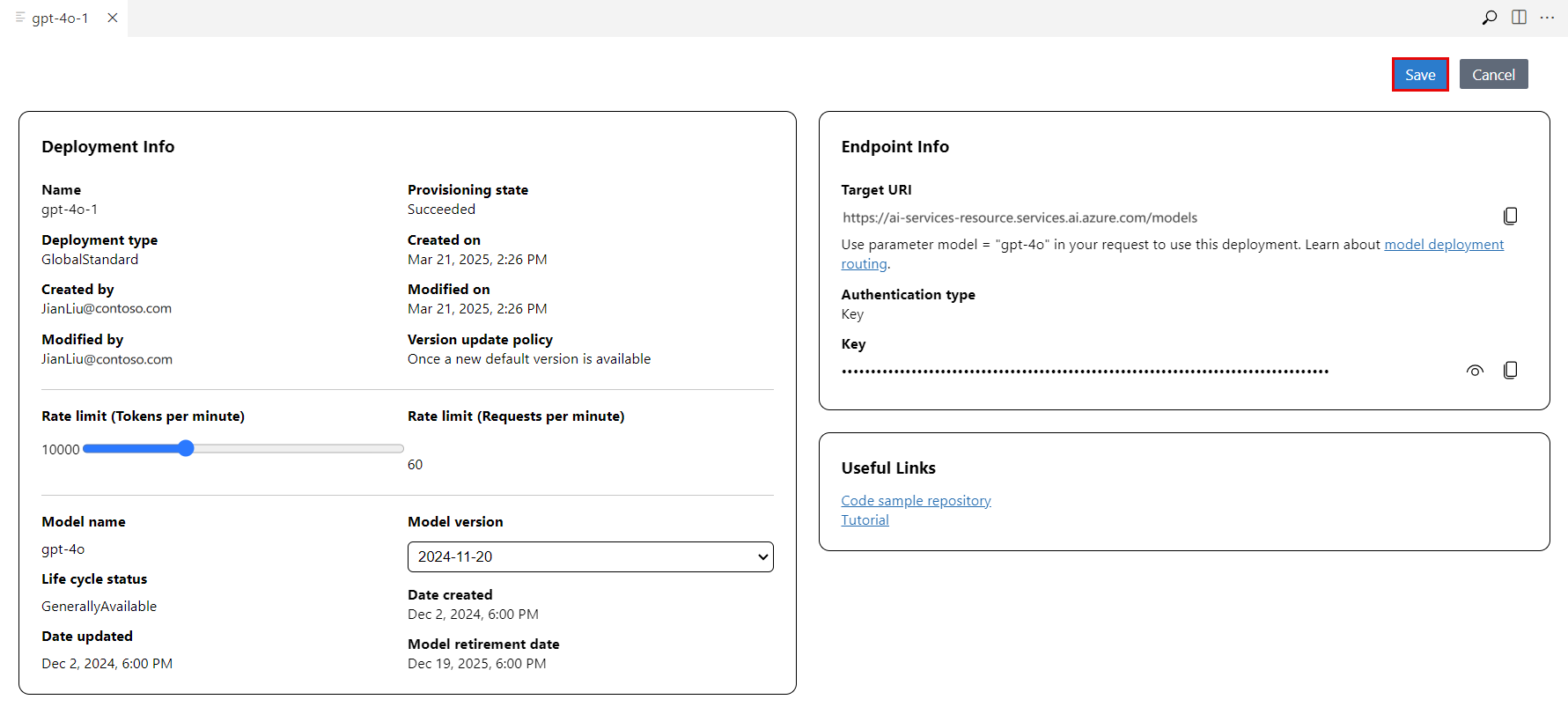Copy the Target URI to clipboard
The height and width of the screenshot is (707, 1568).
pos(1510,217)
